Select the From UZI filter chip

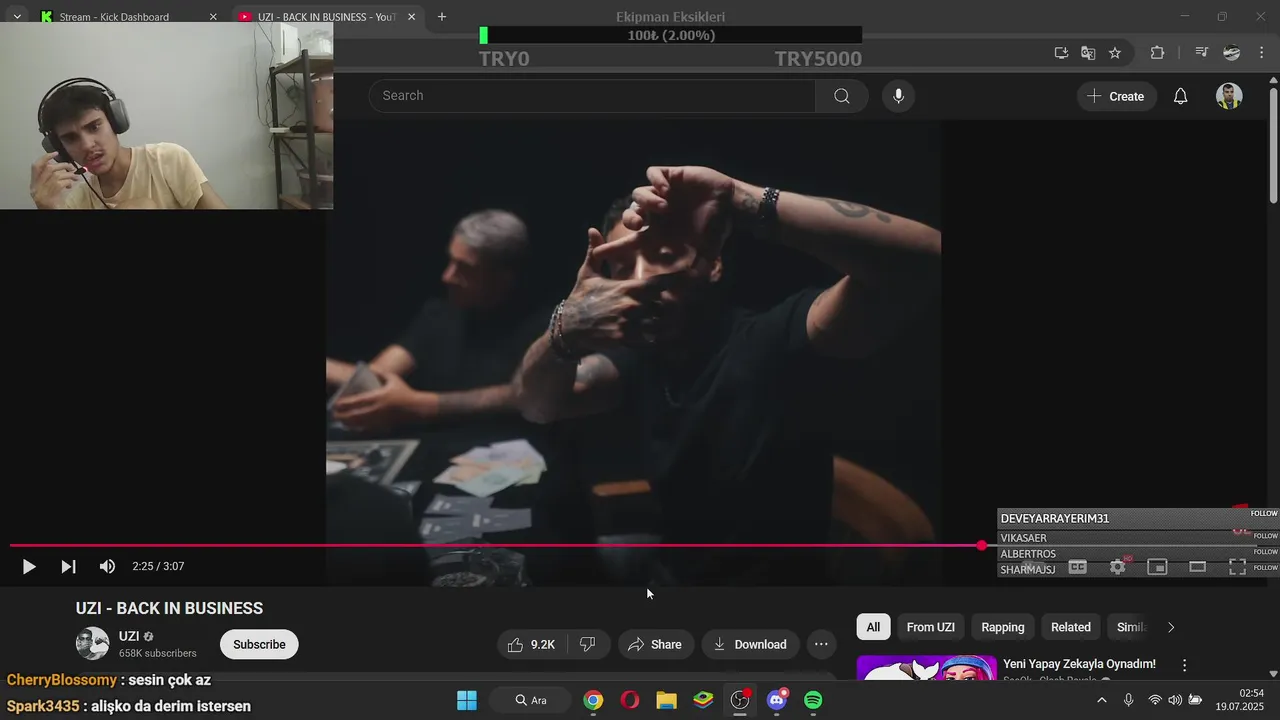click(x=930, y=627)
